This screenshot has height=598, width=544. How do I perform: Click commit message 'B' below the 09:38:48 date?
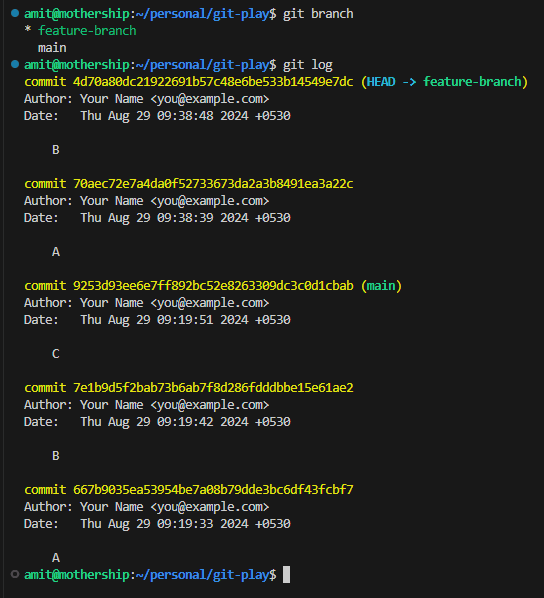coord(56,150)
